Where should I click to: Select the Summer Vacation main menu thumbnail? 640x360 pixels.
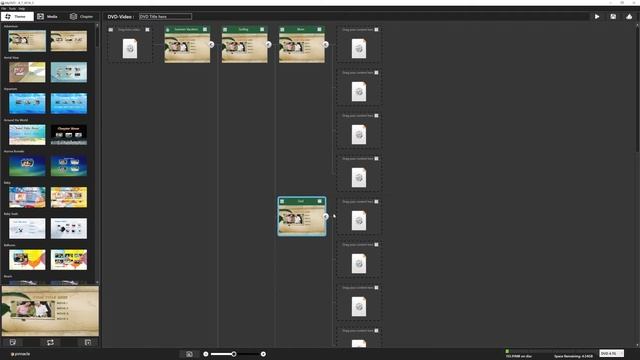(x=187, y=48)
